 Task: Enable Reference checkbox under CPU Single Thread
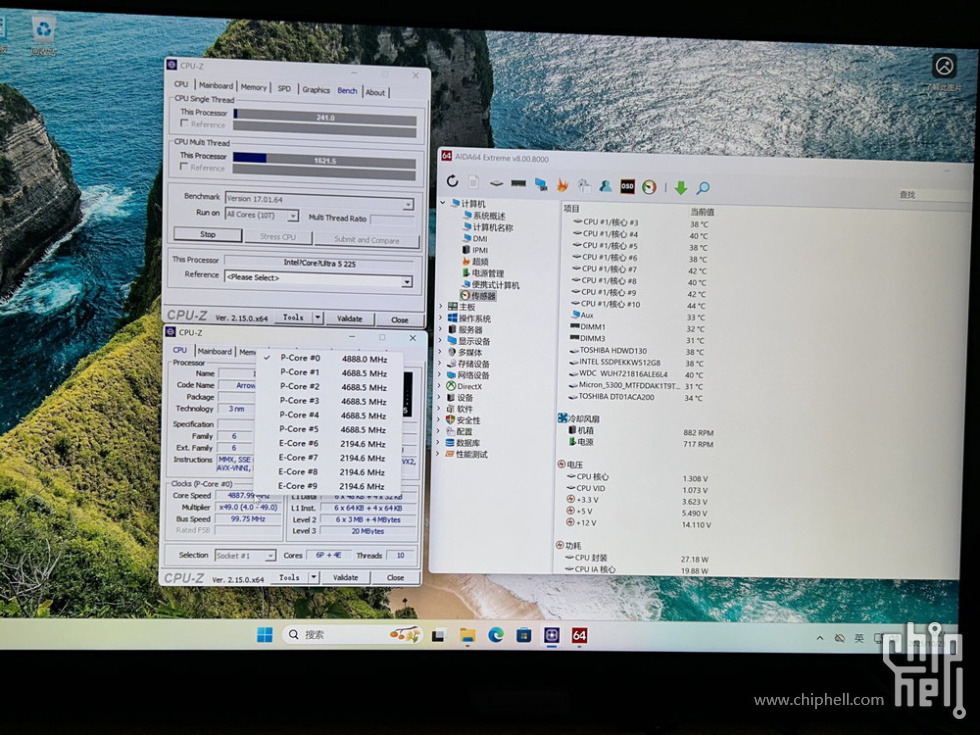(184, 125)
